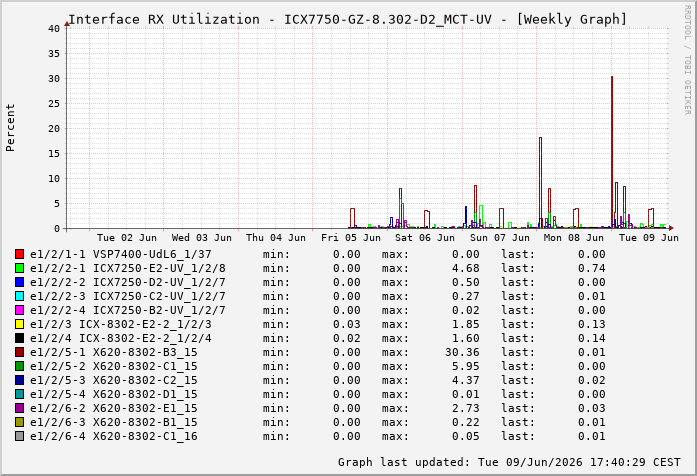The image size is (697, 476).
Task: Click the cyan swatch for e1/2/2-3 ICX7250-C2-UV_1/2/7
Action: coord(19,296)
